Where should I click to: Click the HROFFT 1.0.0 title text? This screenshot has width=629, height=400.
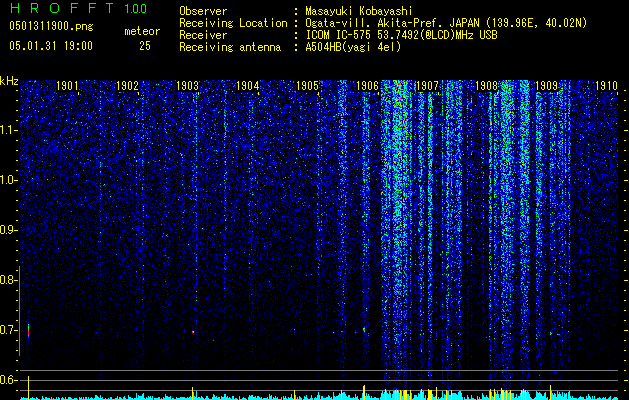coord(78,8)
